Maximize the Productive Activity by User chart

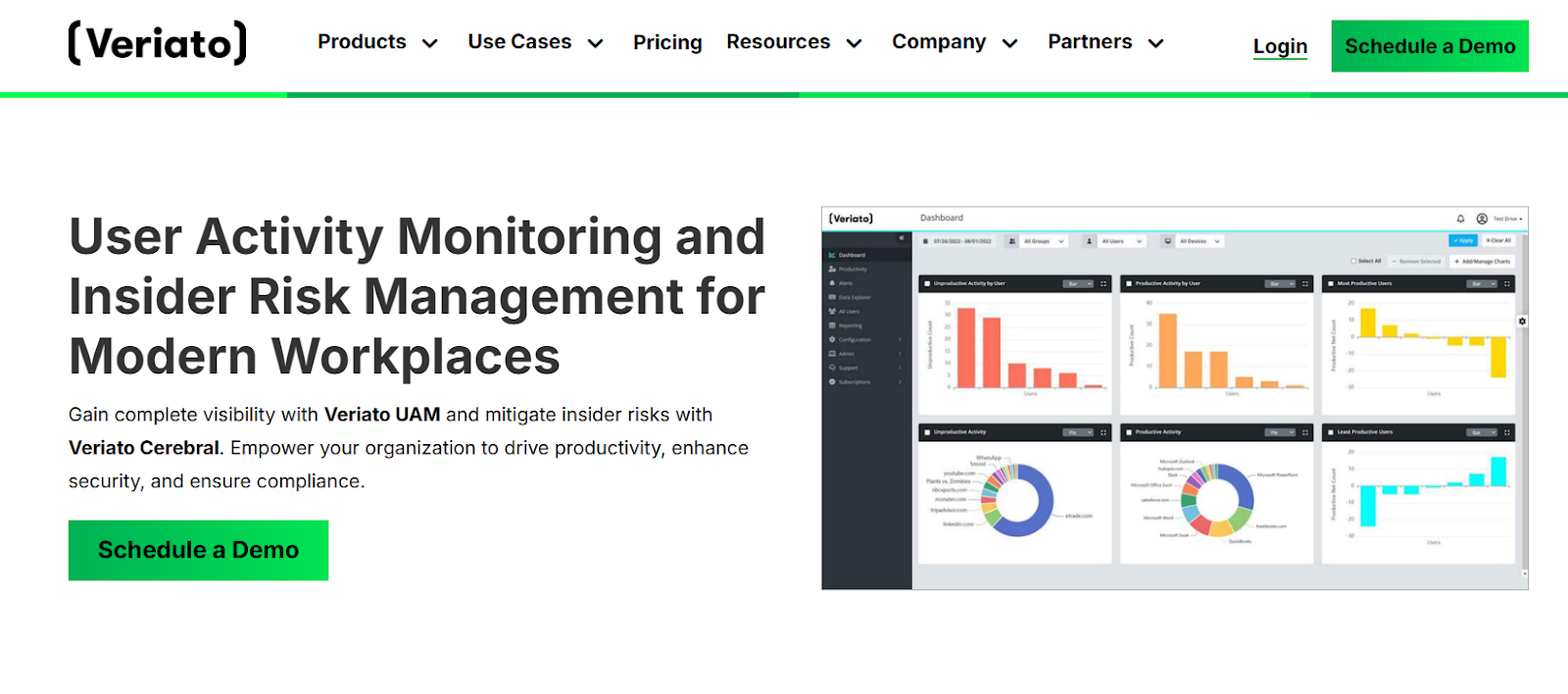point(1305,283)
